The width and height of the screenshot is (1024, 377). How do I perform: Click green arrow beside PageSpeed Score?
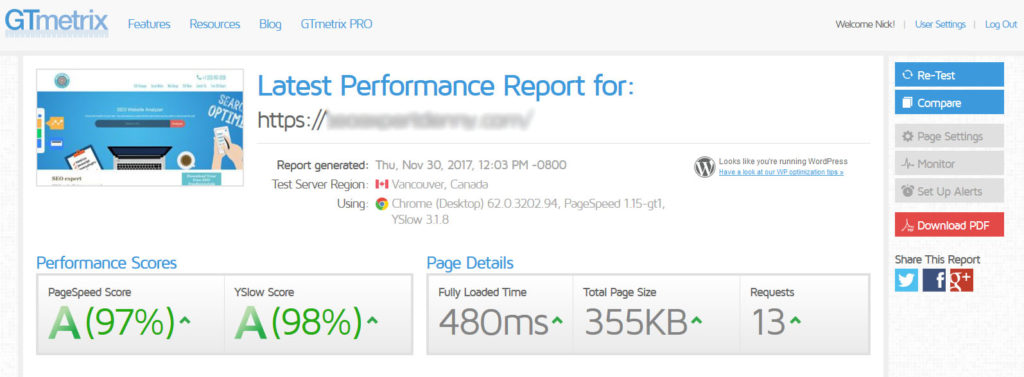point(185,320)
